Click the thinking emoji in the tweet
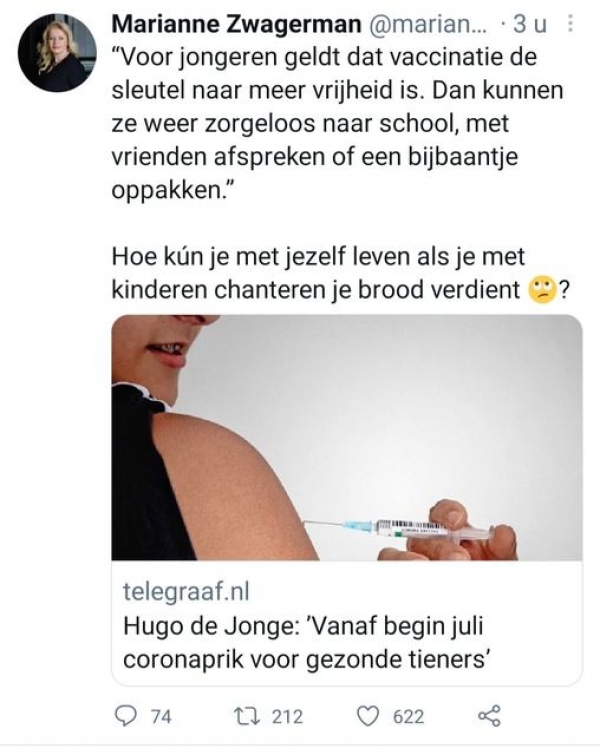 click(542, 290)
